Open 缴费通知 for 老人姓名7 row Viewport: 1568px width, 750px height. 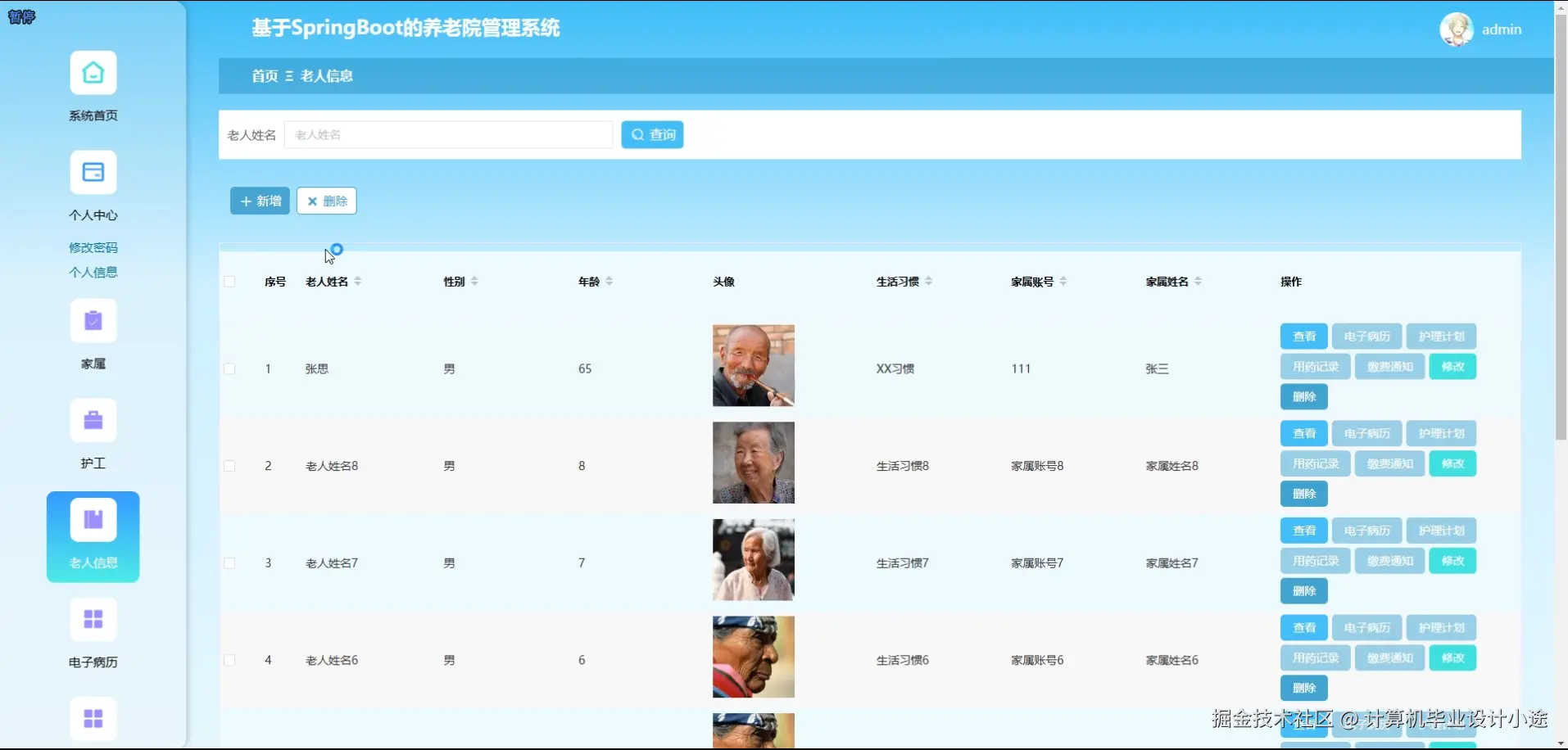[1389, 561]
